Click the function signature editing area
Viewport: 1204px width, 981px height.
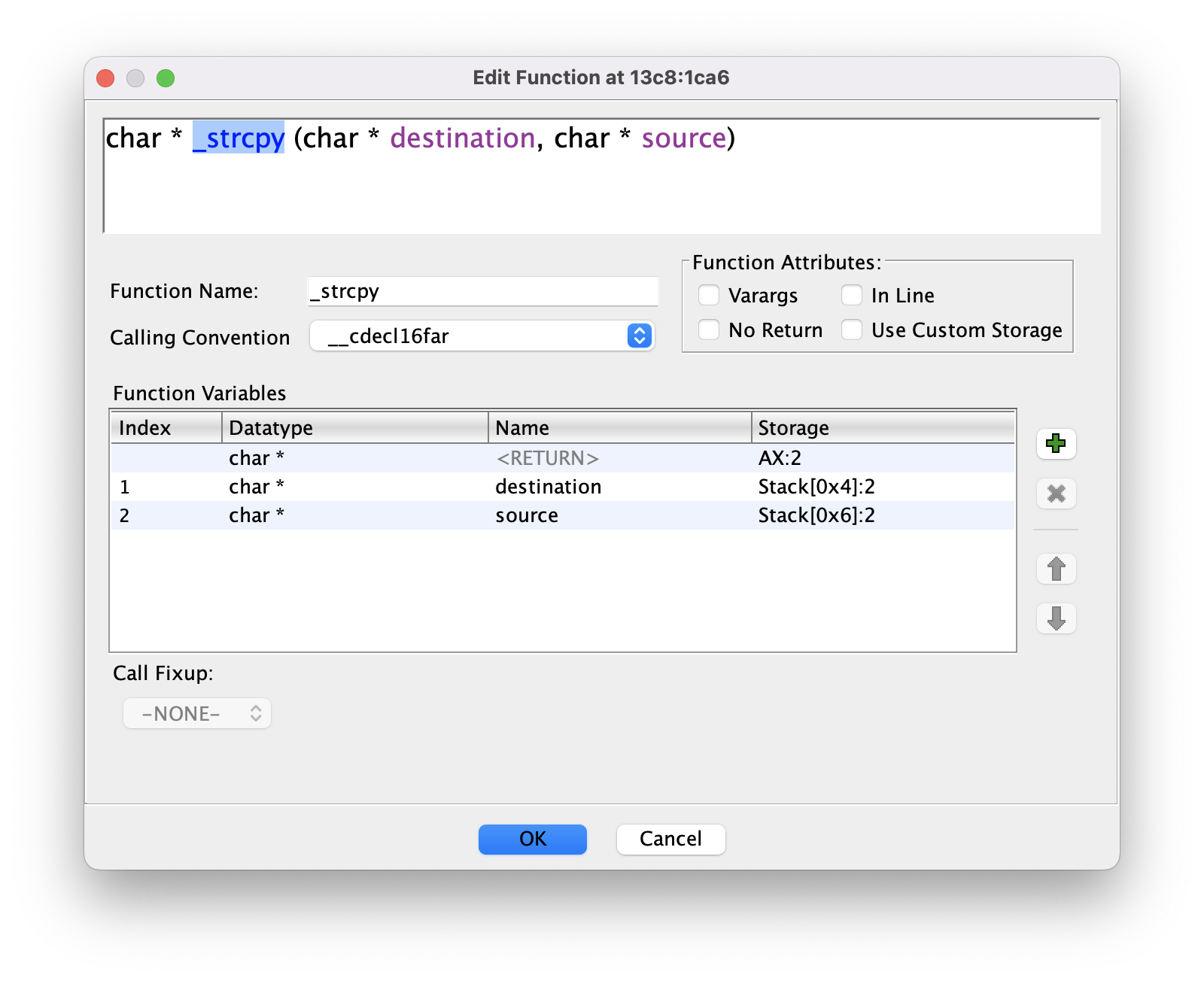click(x=527, y=173)
